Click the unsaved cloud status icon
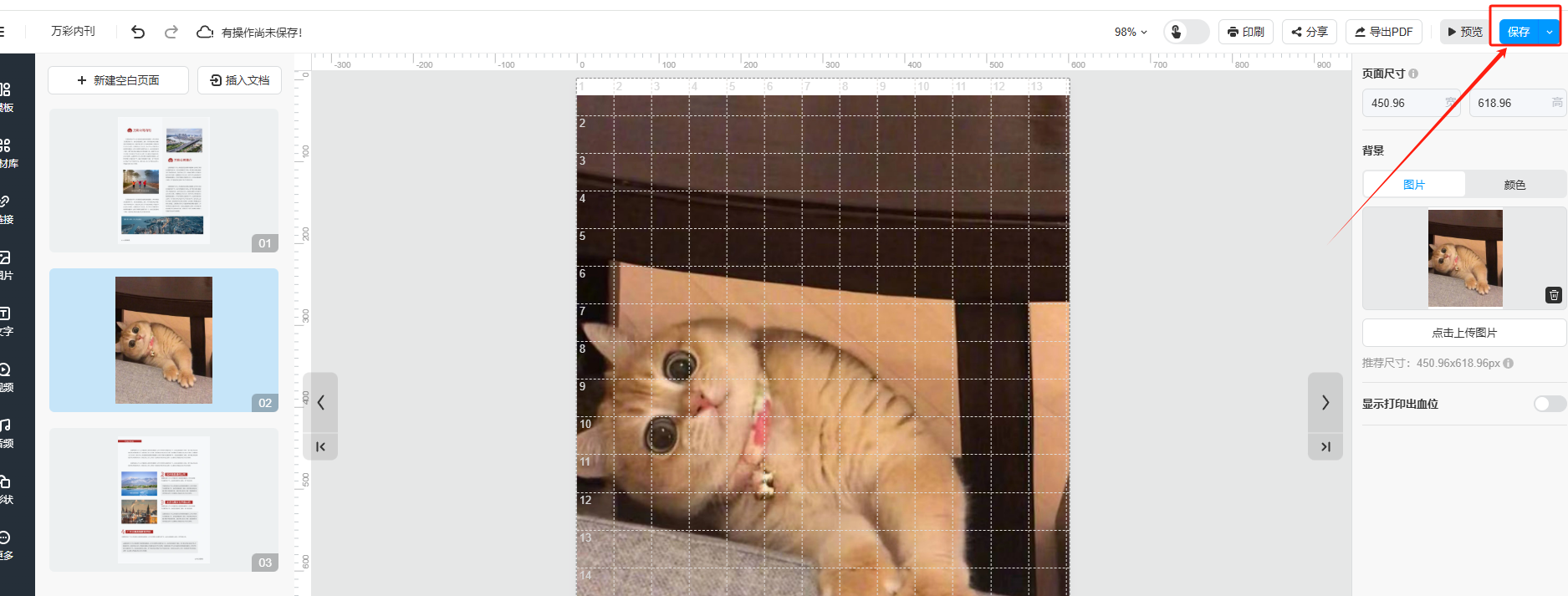Image resolution: width=1568 pixels, height=596 pixels. (205, 32)
